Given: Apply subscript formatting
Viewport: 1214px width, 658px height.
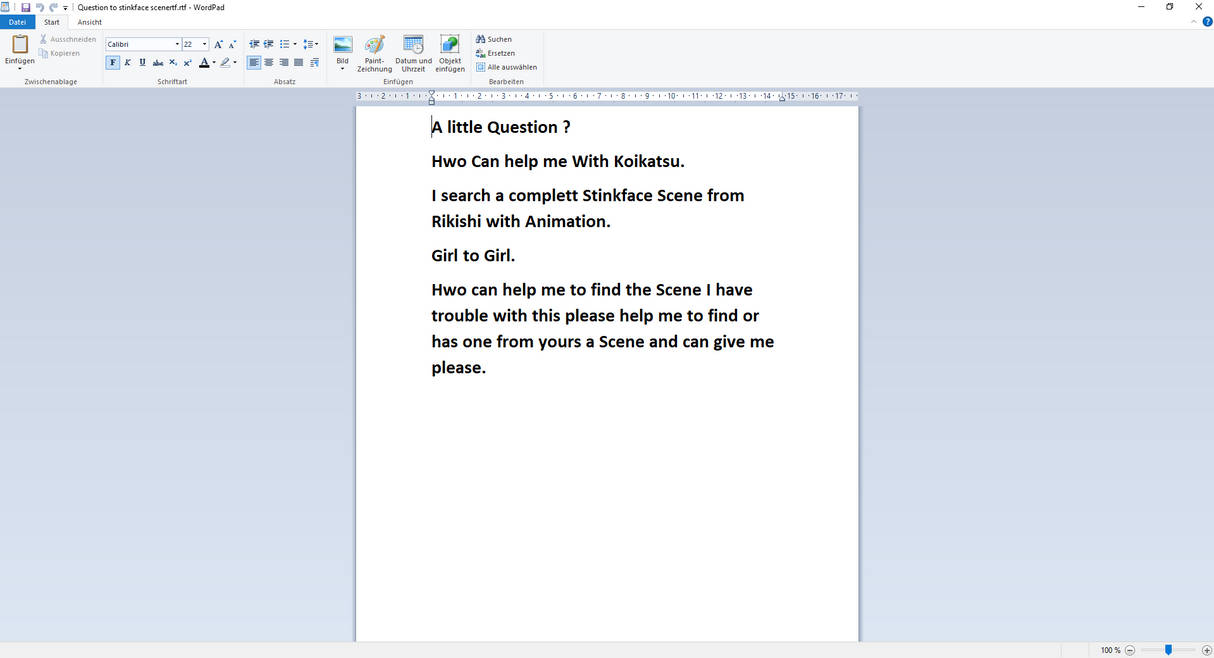Looking at the screenshot, I should pyautogui.click(x=172, y=62).
